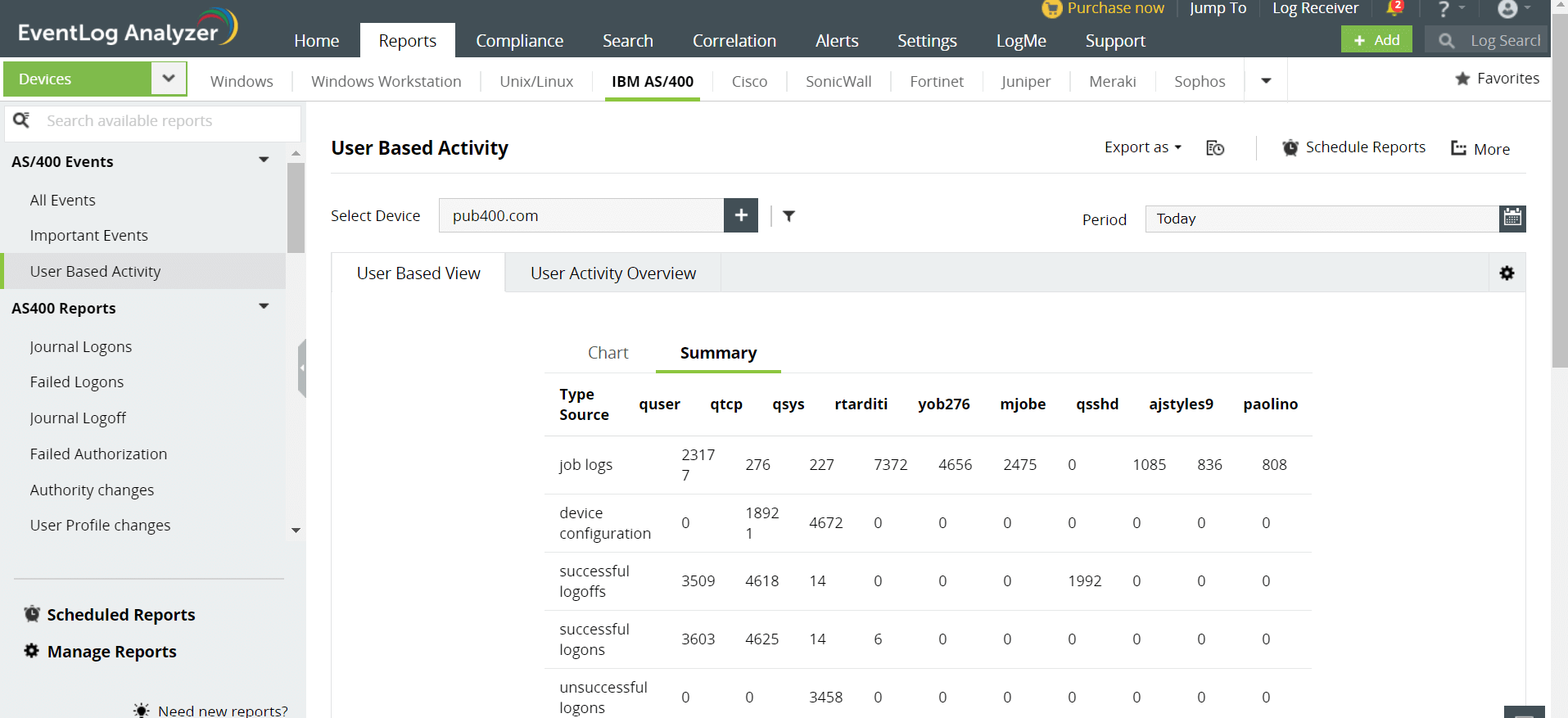Click the sidebar report search icon

[x=21, y=120]
